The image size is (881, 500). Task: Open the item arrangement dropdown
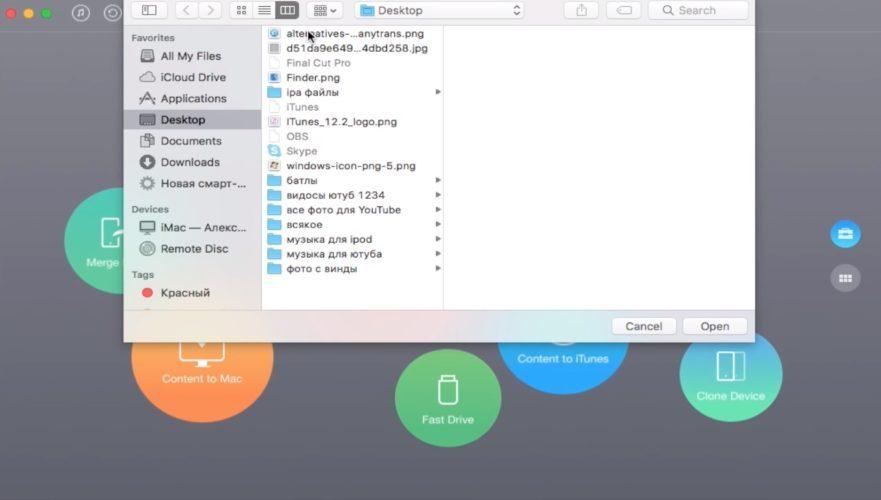(325, 10)
